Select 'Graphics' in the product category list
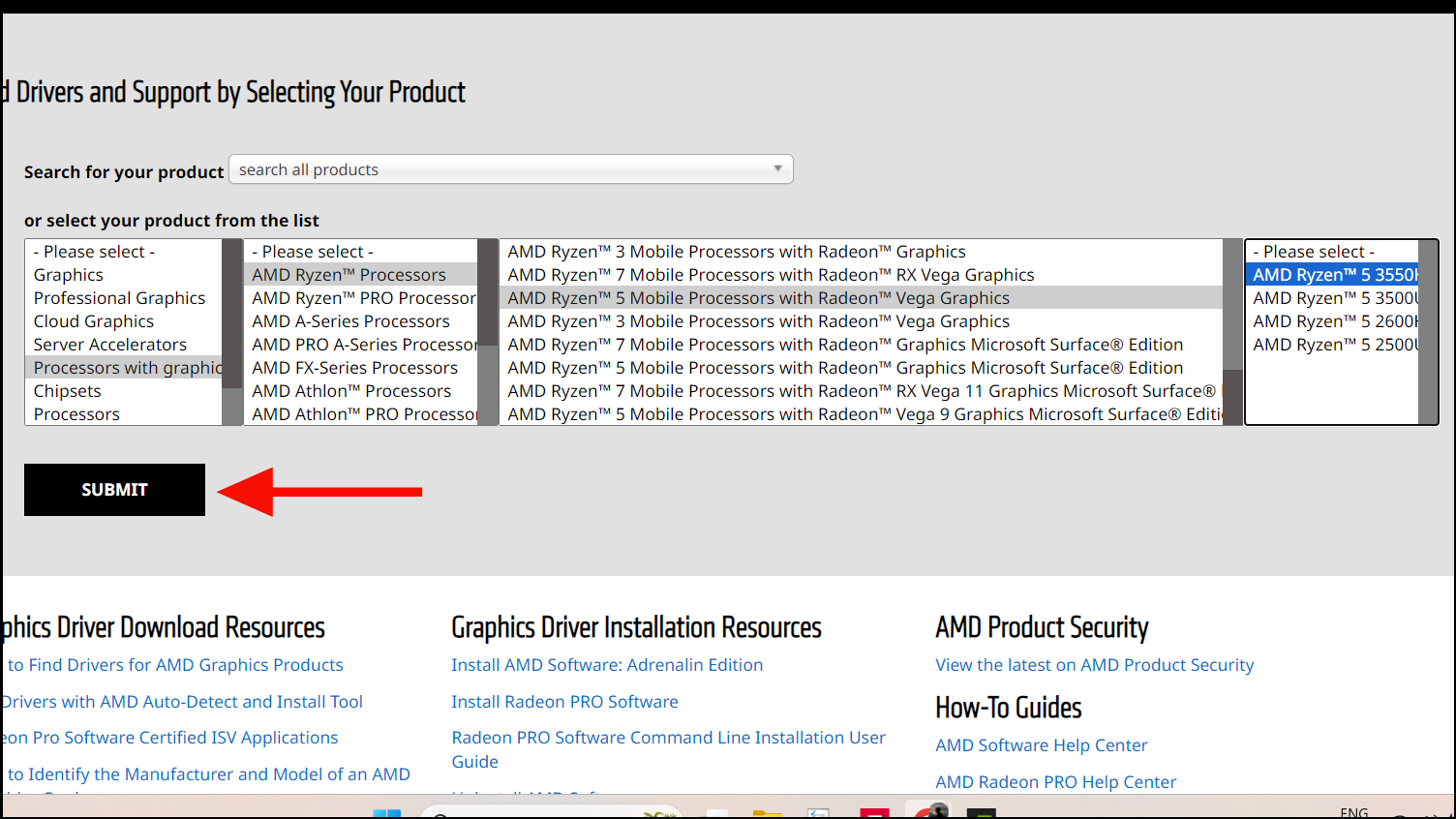Viewport: 1456px width, 819px height. pyautogui.click(x=124, y=275)
